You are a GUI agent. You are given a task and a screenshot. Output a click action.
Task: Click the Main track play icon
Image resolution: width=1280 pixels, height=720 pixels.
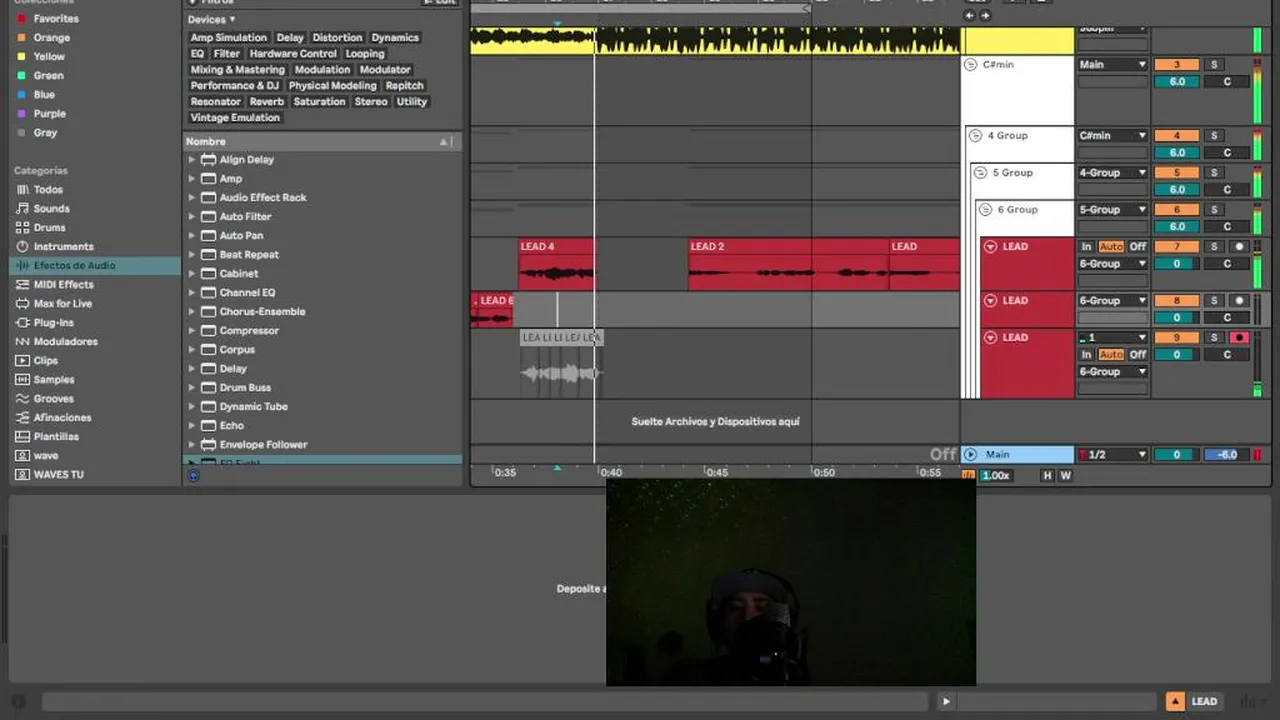click(x=970, y=455)
